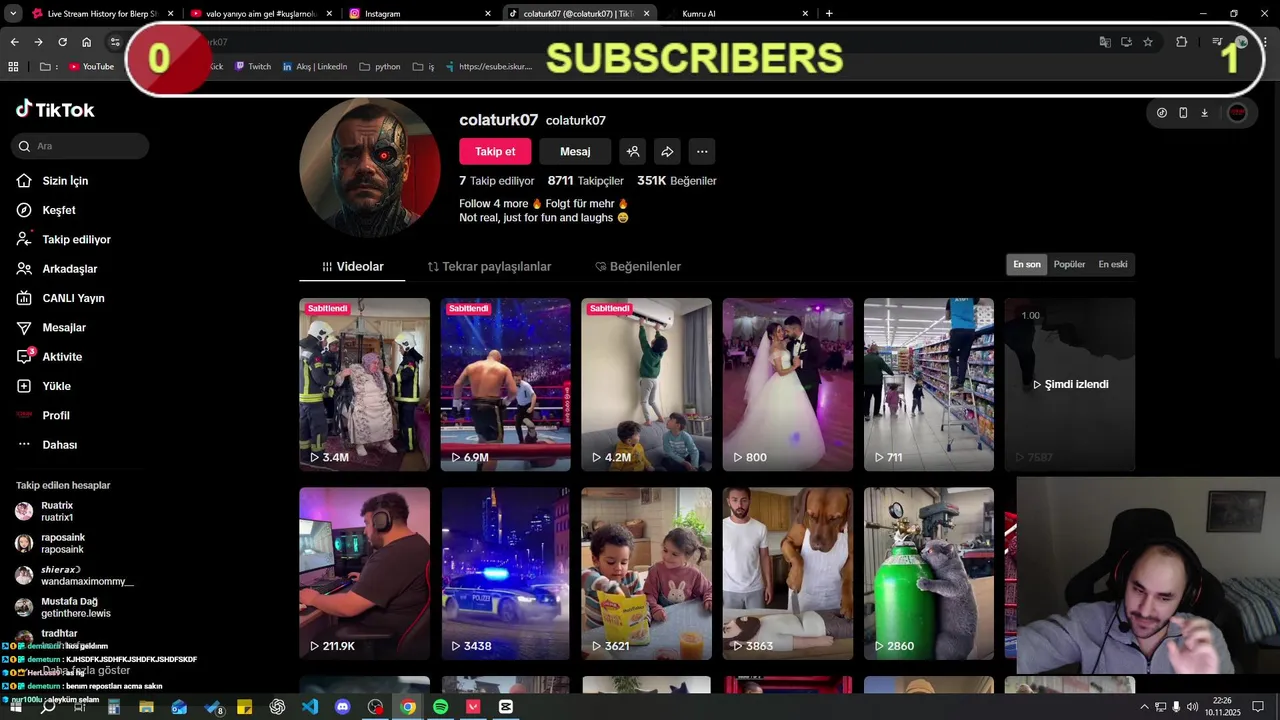This screenshot has height=720, width=1280.
Task: Open TikTok logo home link
Action: point(55,110)
